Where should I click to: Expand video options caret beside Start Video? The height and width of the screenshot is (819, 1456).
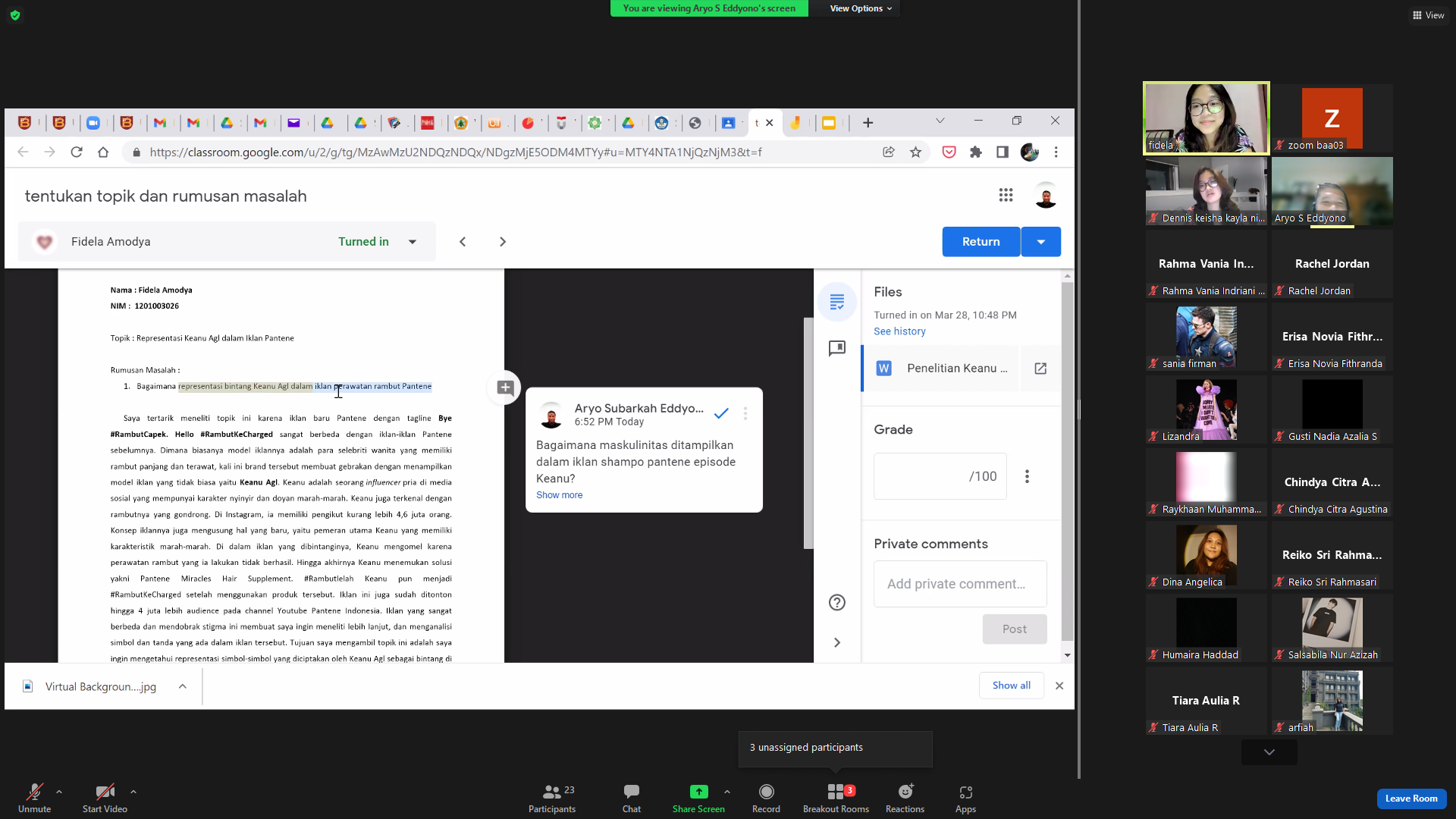coord(133,792)
